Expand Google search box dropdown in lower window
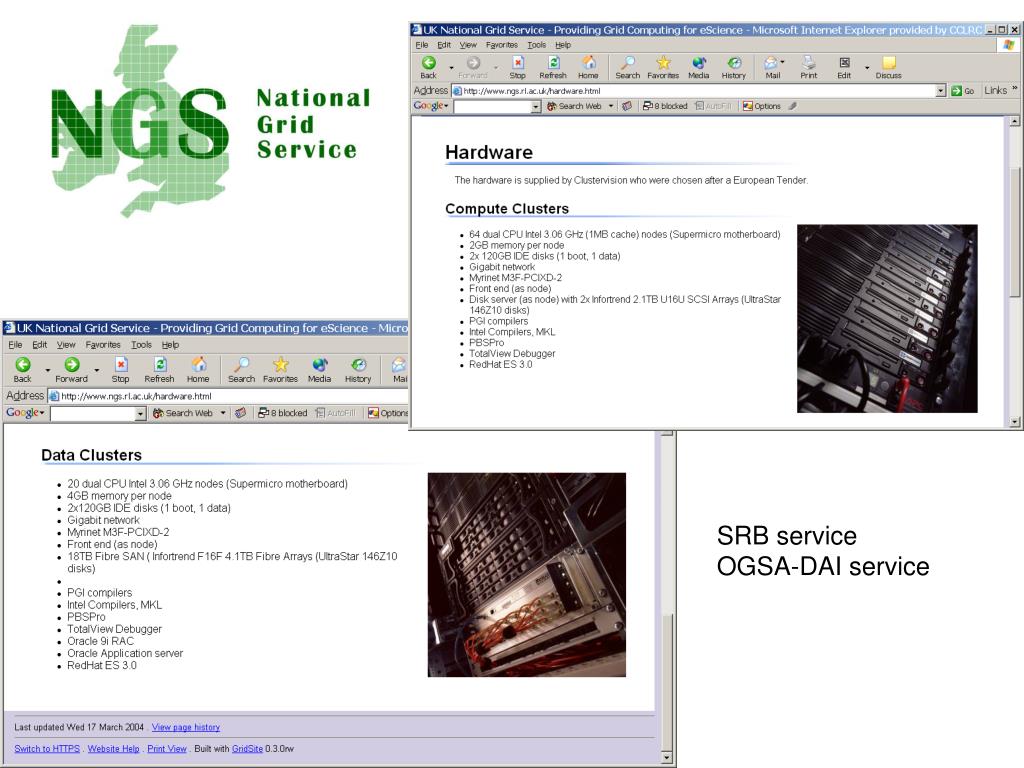The width and height of the screenshot is (1024, 768). click(140, 413)
